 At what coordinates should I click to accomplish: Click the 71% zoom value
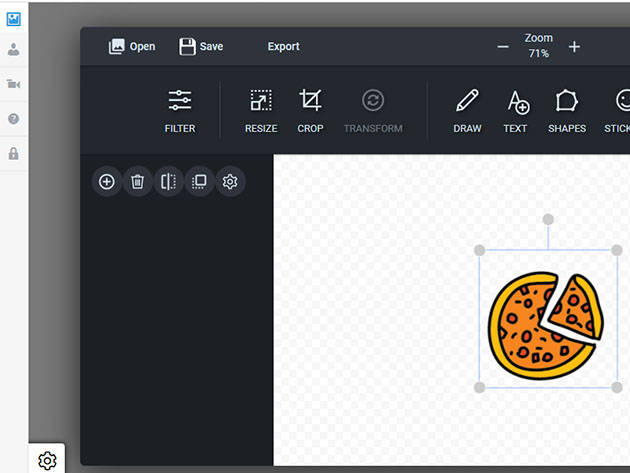tap(538, 53)
